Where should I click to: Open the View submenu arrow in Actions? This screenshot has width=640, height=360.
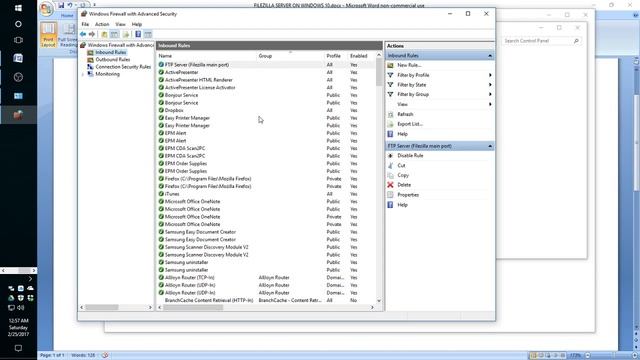pyautogui.click(x=490, y=104)
